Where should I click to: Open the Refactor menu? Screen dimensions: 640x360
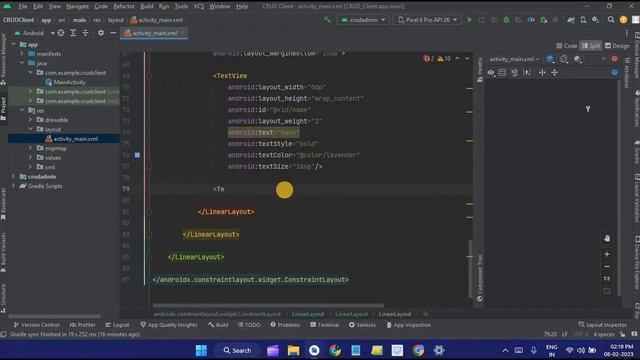pos(124,6)
